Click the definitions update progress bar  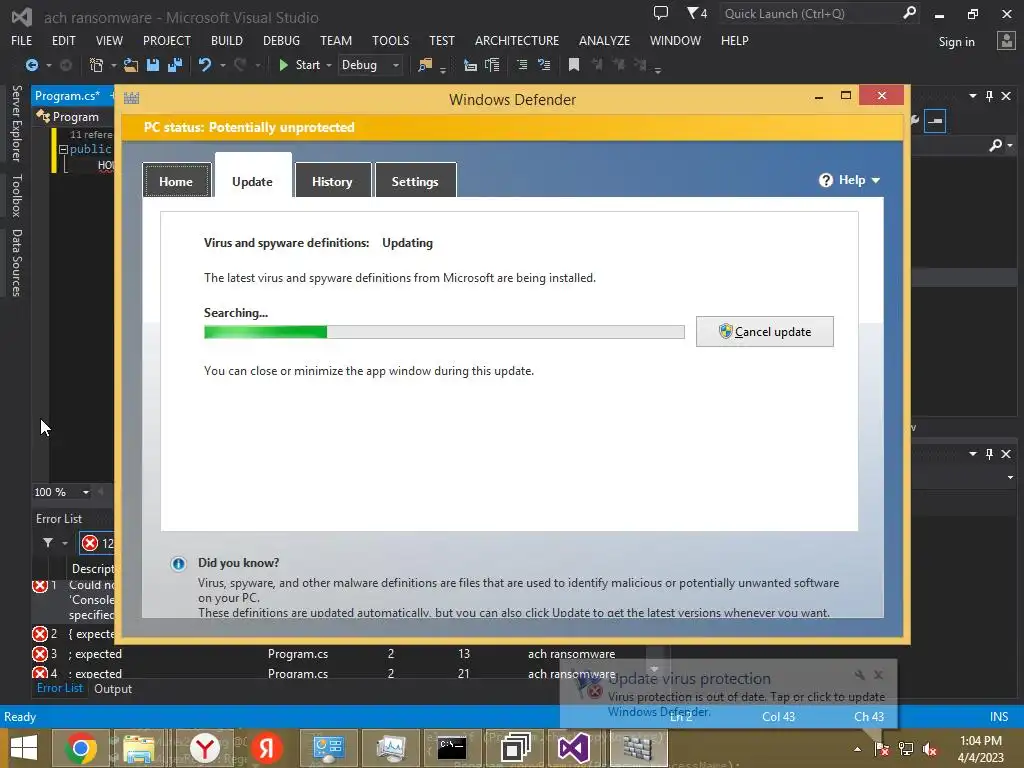[x=444, y=332]
